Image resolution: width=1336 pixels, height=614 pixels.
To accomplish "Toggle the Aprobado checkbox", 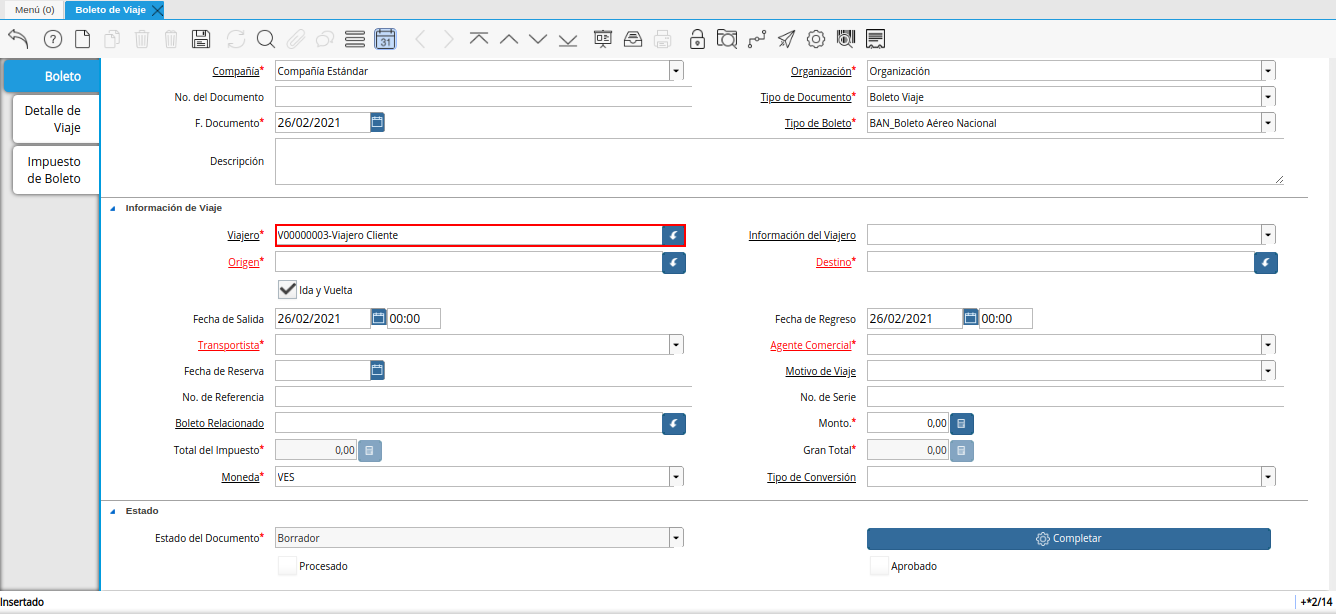I will (879, 566).
